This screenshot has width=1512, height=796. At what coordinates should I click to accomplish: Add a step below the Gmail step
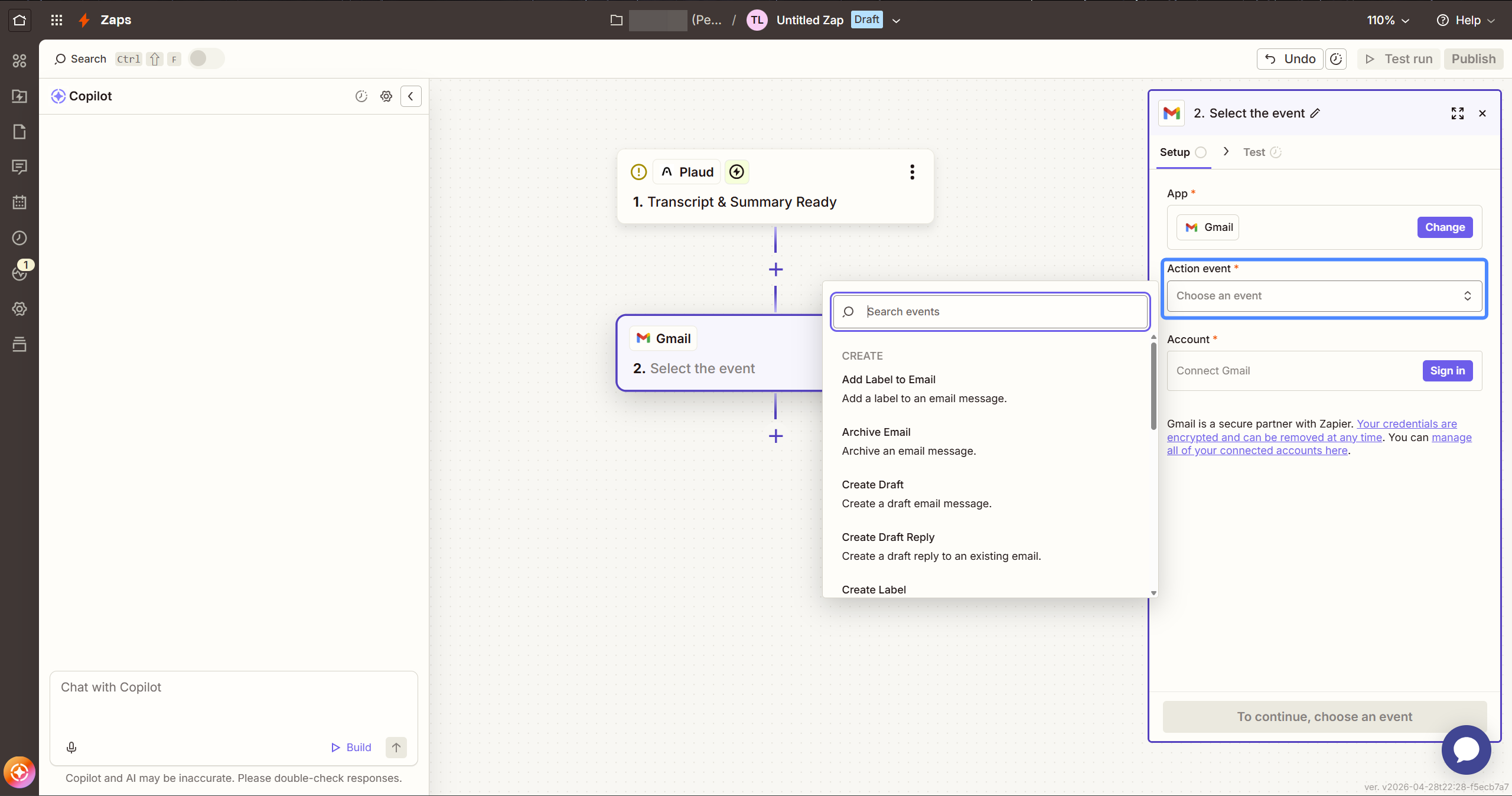[x=775, y=436]
